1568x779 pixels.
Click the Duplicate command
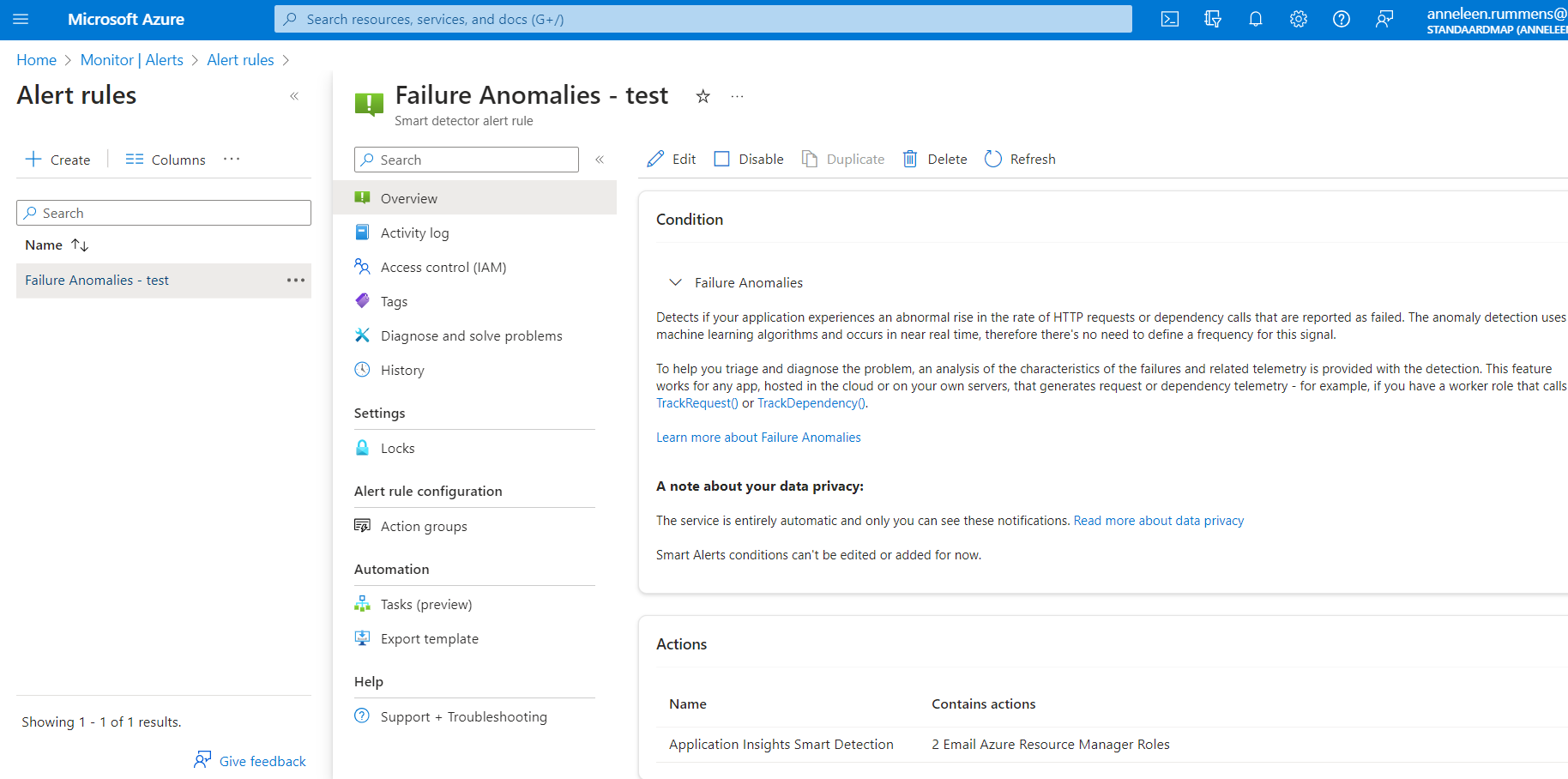coord(843,159)
